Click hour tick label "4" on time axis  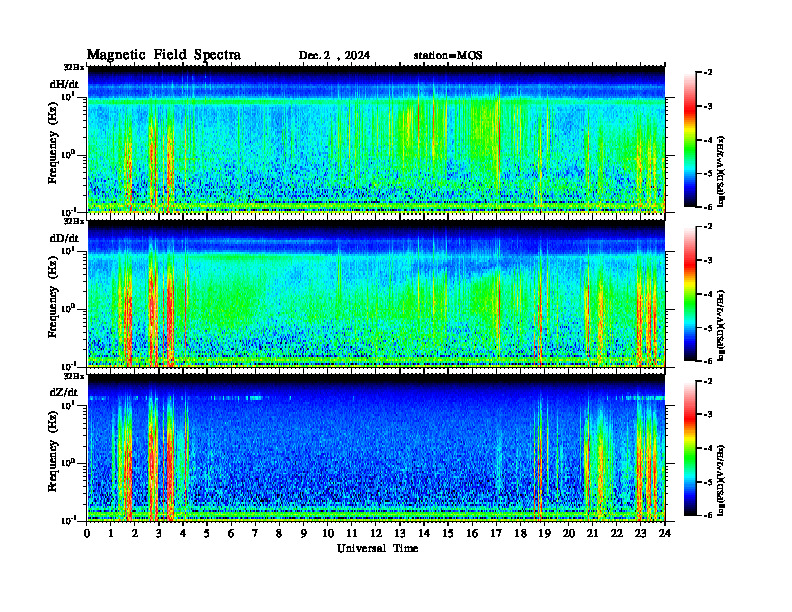(x=183, y=533)
